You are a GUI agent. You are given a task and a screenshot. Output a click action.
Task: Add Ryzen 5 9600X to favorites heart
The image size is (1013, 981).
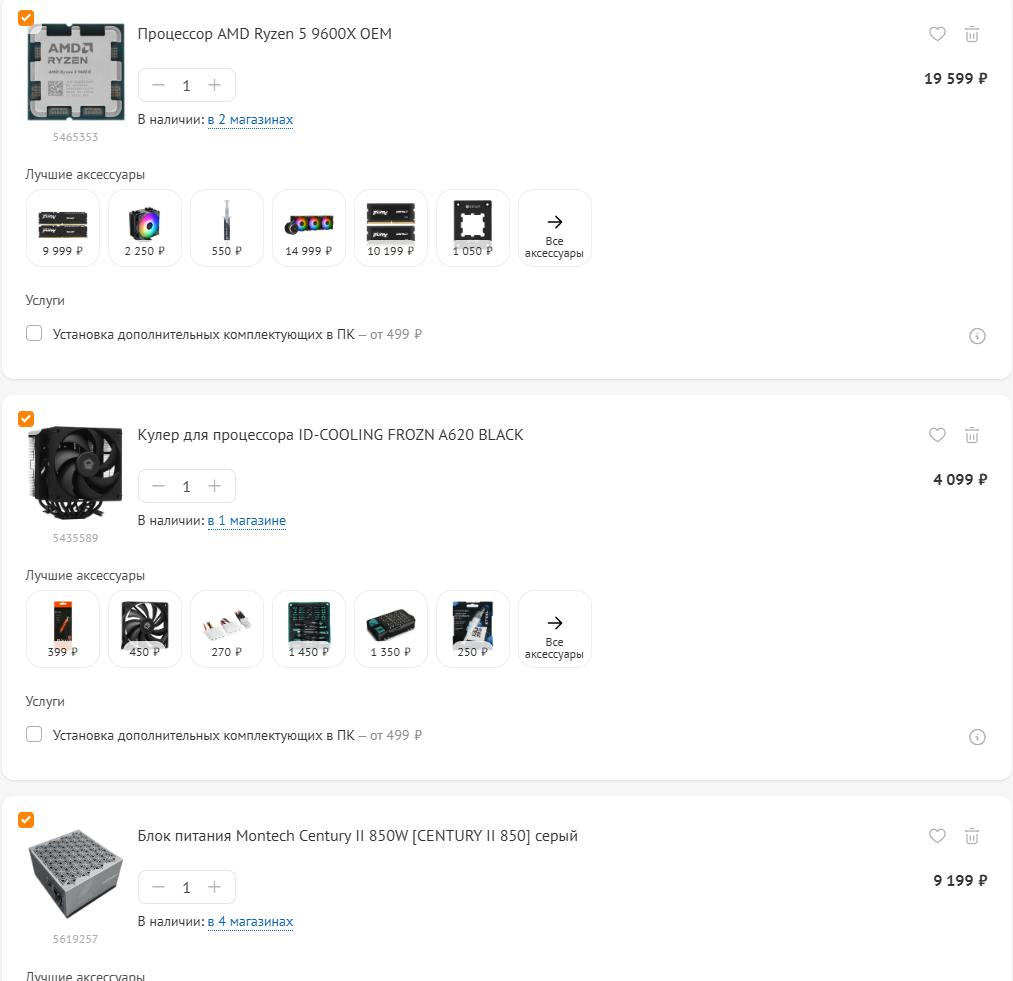pyautogui.click(x=937, y=34)
